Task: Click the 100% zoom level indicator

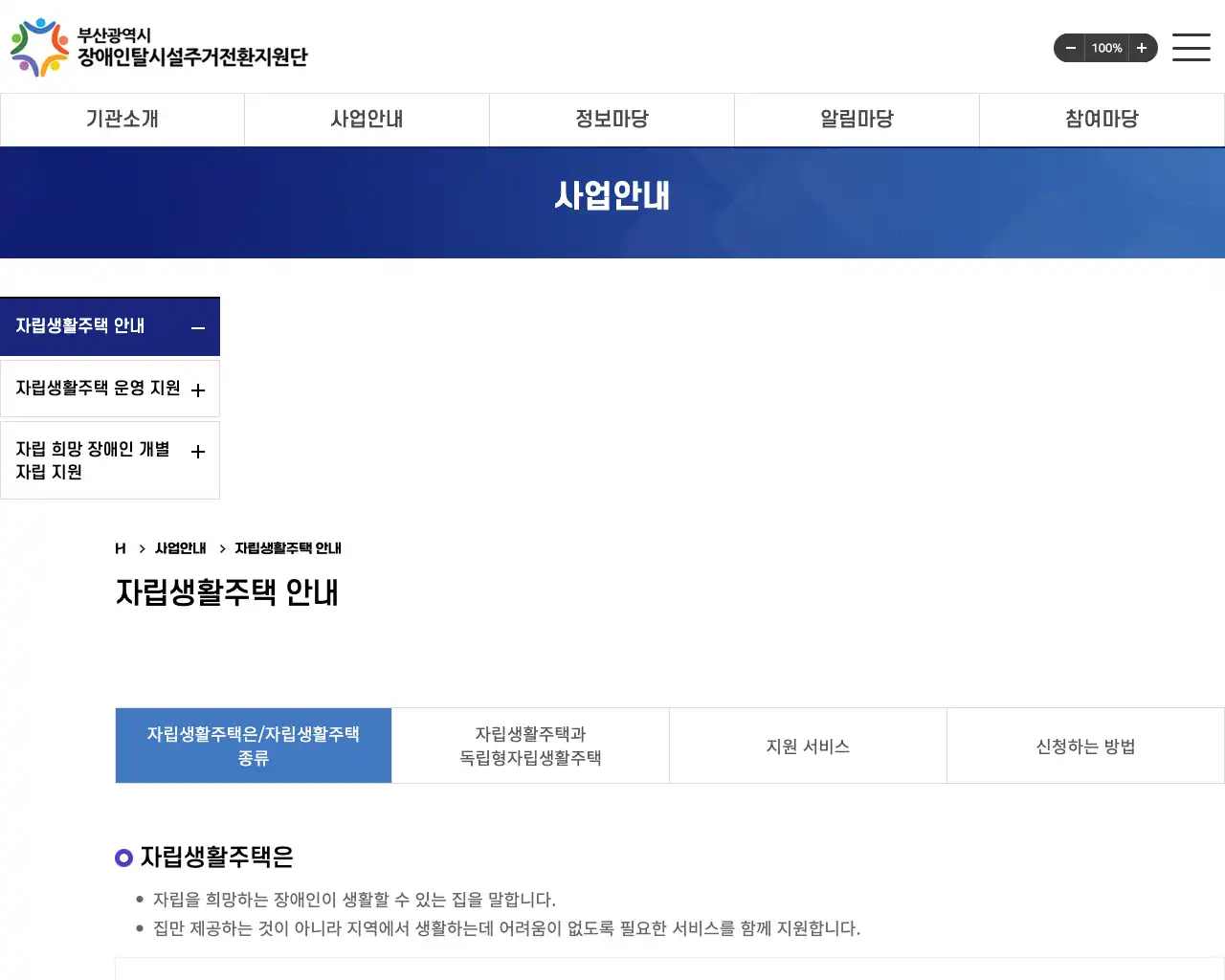Action: [x=1106, y=48]
